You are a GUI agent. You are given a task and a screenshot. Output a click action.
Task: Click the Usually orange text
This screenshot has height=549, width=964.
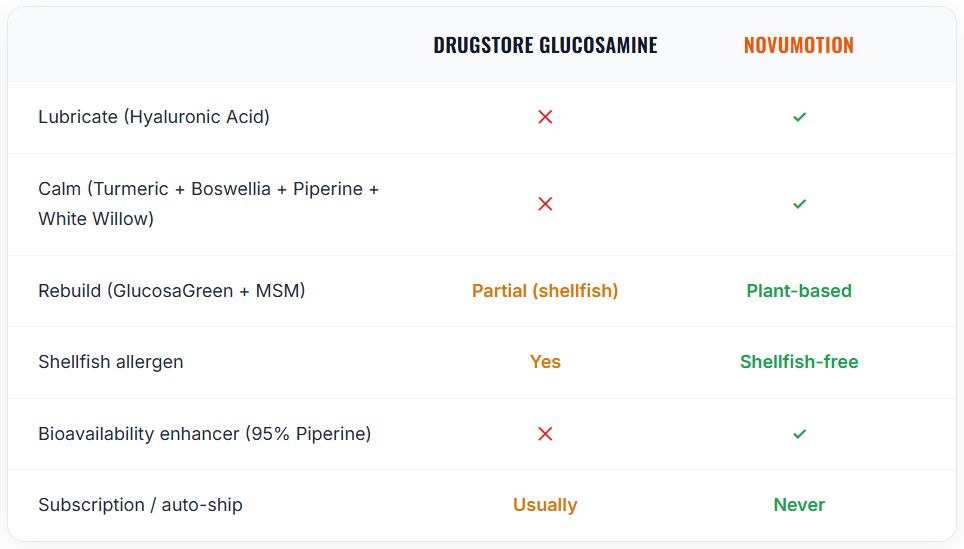coord(545,505)
